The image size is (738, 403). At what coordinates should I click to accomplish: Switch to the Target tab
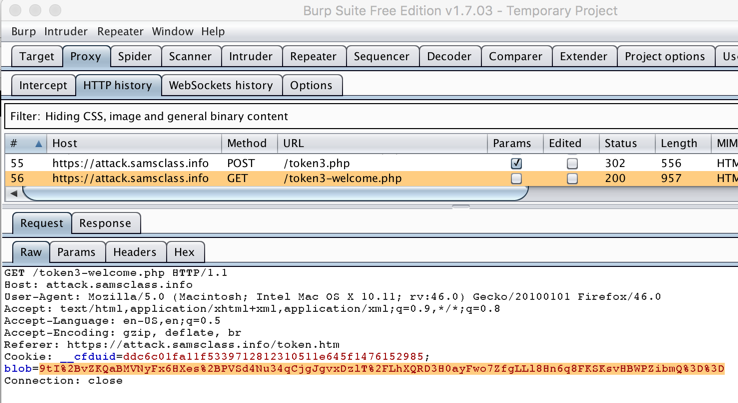click(x=37, y=56)
